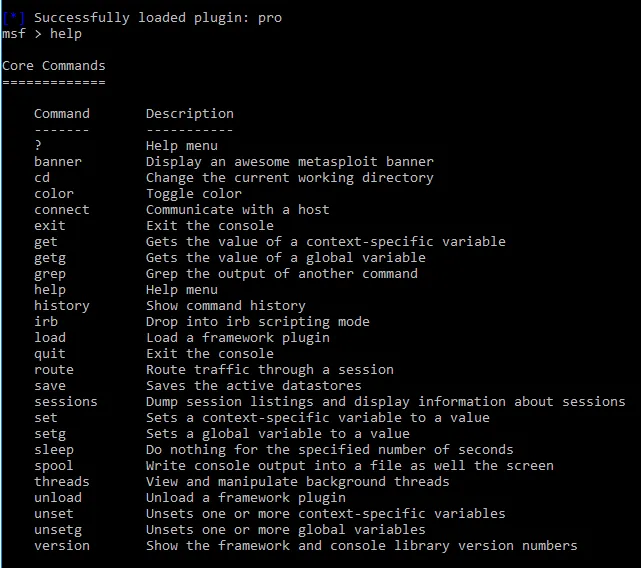This screenshot has width=641, height=568.
Task: Click the 'Saves the active datastores' text
Action: pyautogui.click(x=253, y=386)
